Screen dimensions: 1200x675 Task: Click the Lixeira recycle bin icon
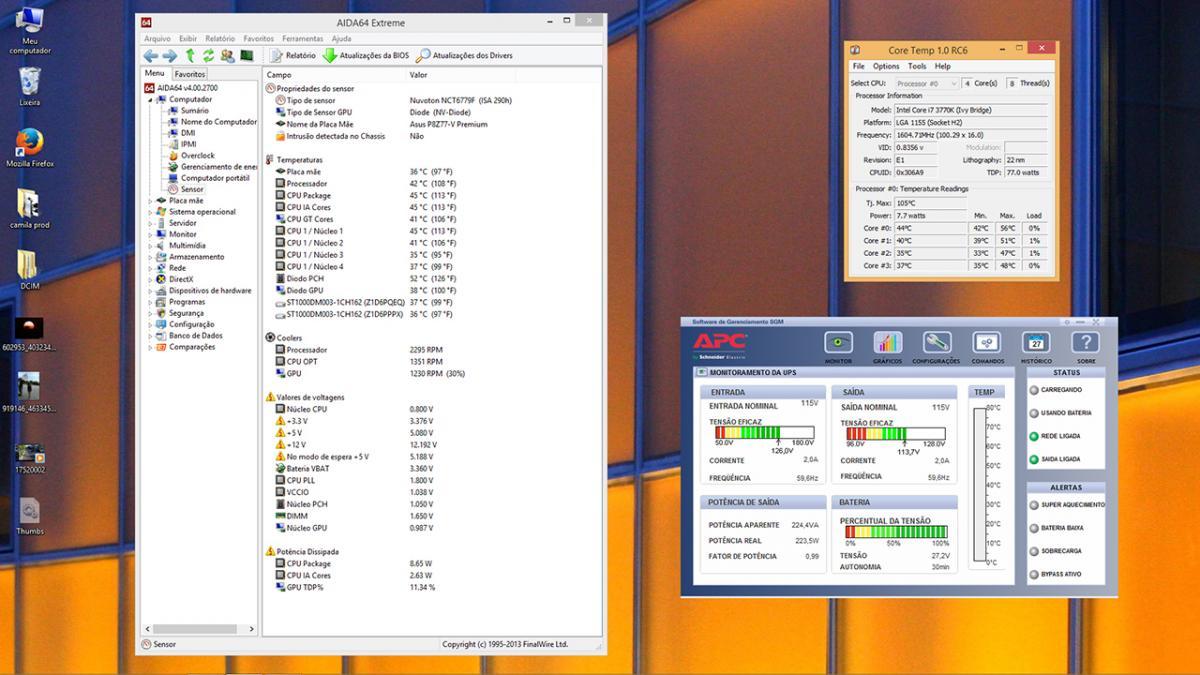point(30,86)
